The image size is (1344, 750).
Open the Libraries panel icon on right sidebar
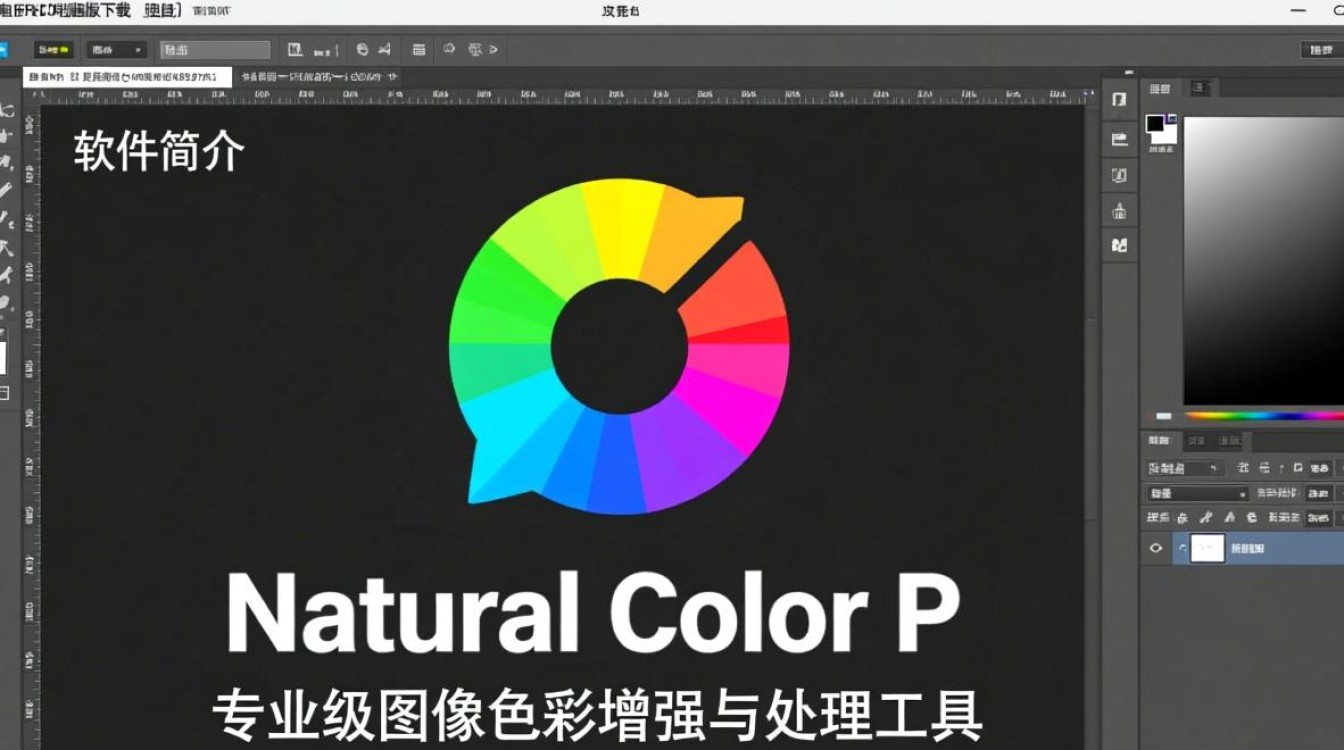[x=1119, y=244]
